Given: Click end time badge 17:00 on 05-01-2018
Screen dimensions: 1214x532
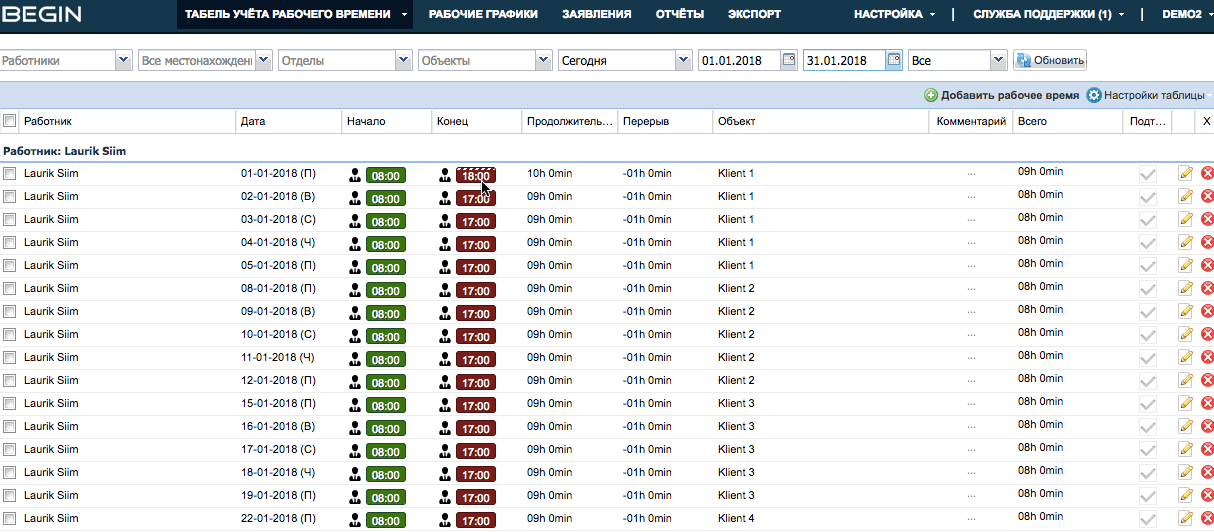Looking at the screenshot, I should [476, 267].
